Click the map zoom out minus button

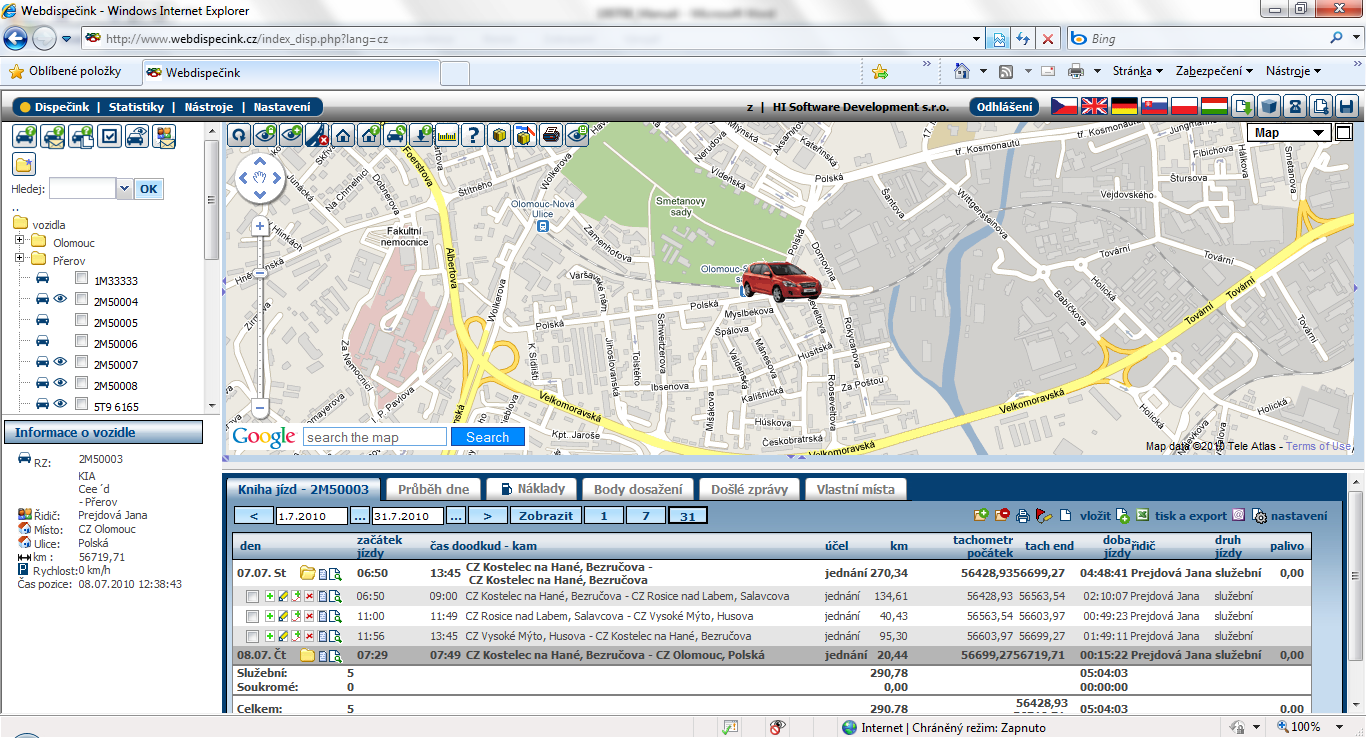click(x=260, y=408)
